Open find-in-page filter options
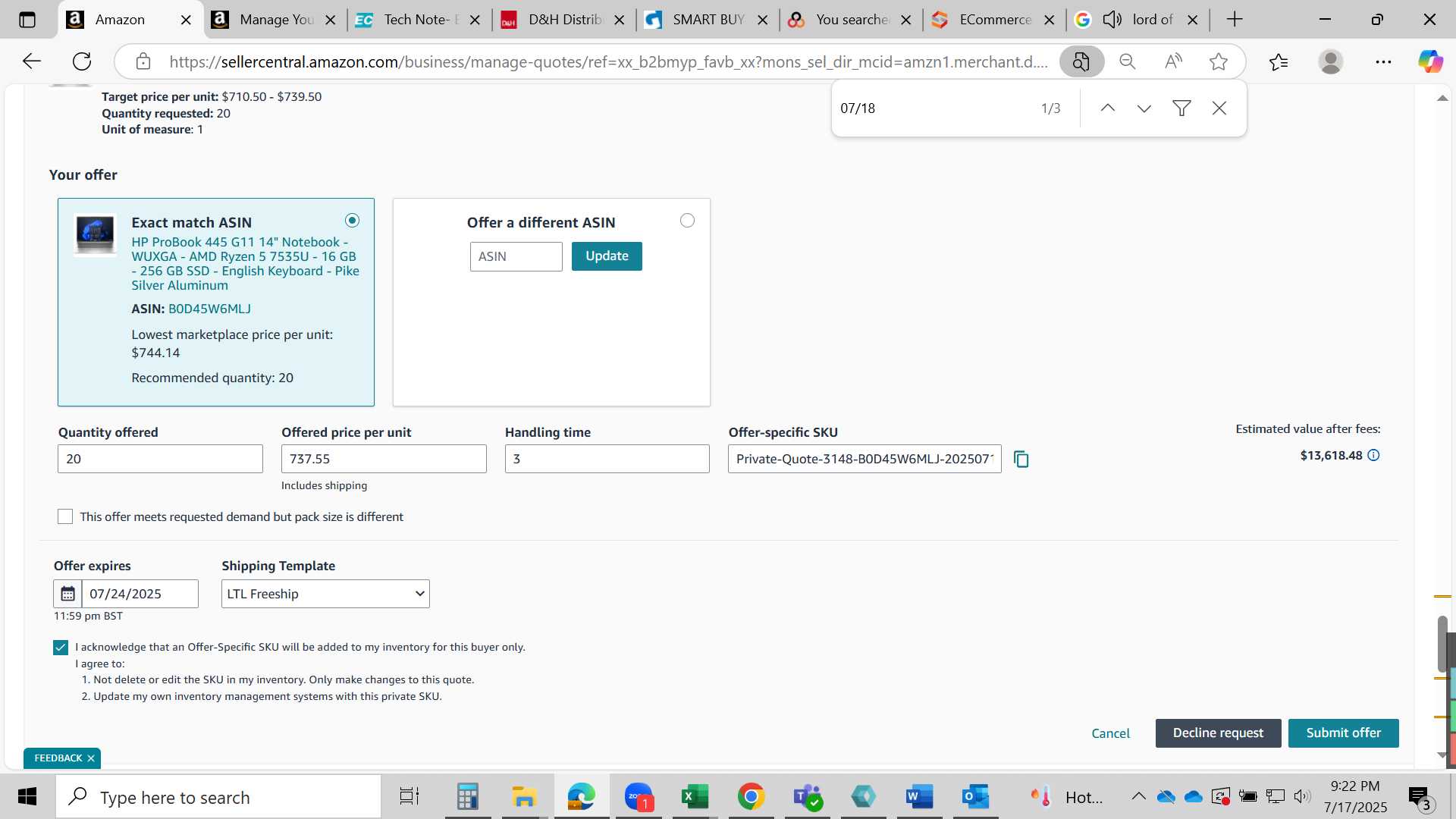The width and height of the screenshot is (1456, 819). pyautogui.click(x=1181, y=108)
